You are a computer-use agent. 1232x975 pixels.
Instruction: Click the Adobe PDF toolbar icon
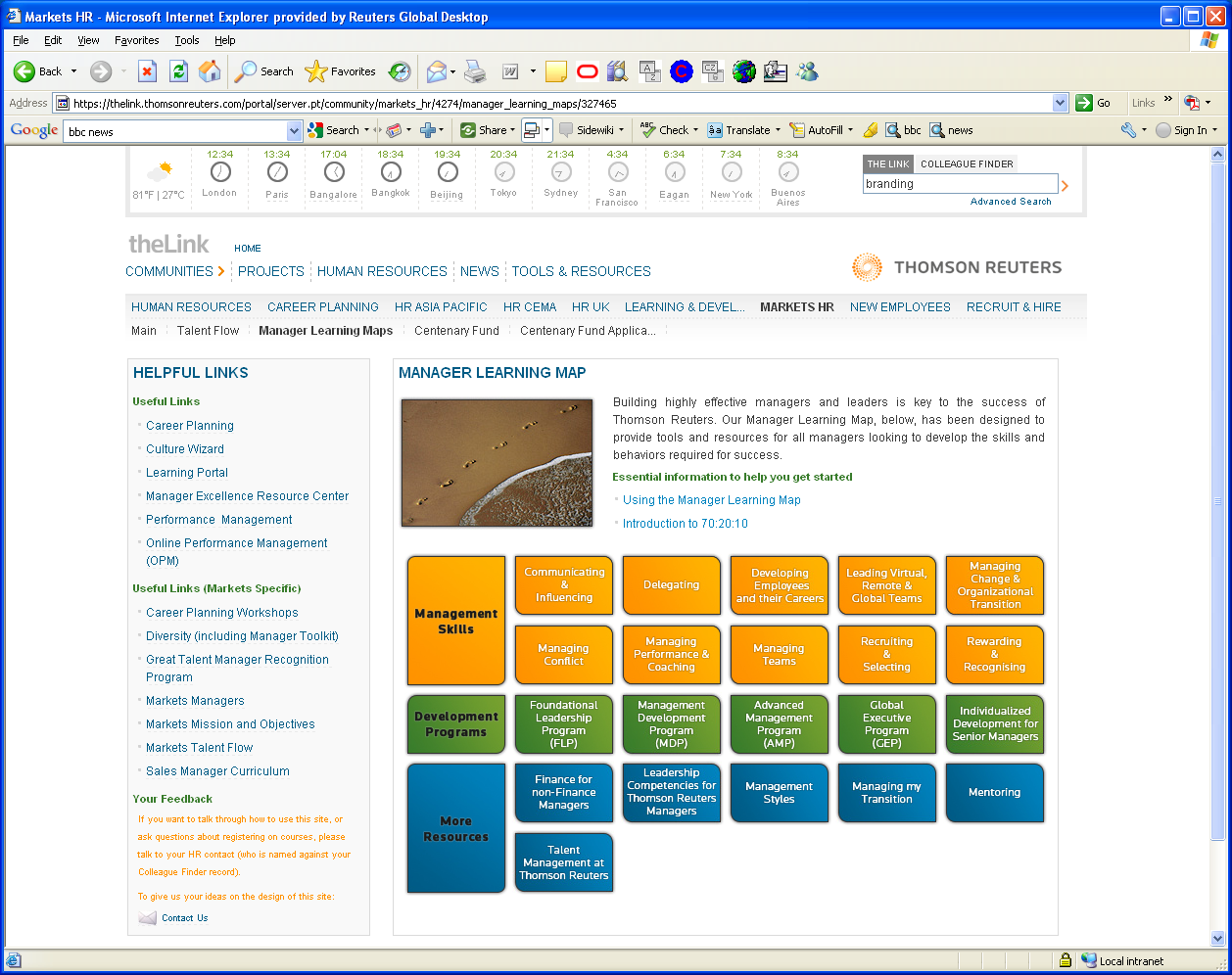click(1192, 103)
